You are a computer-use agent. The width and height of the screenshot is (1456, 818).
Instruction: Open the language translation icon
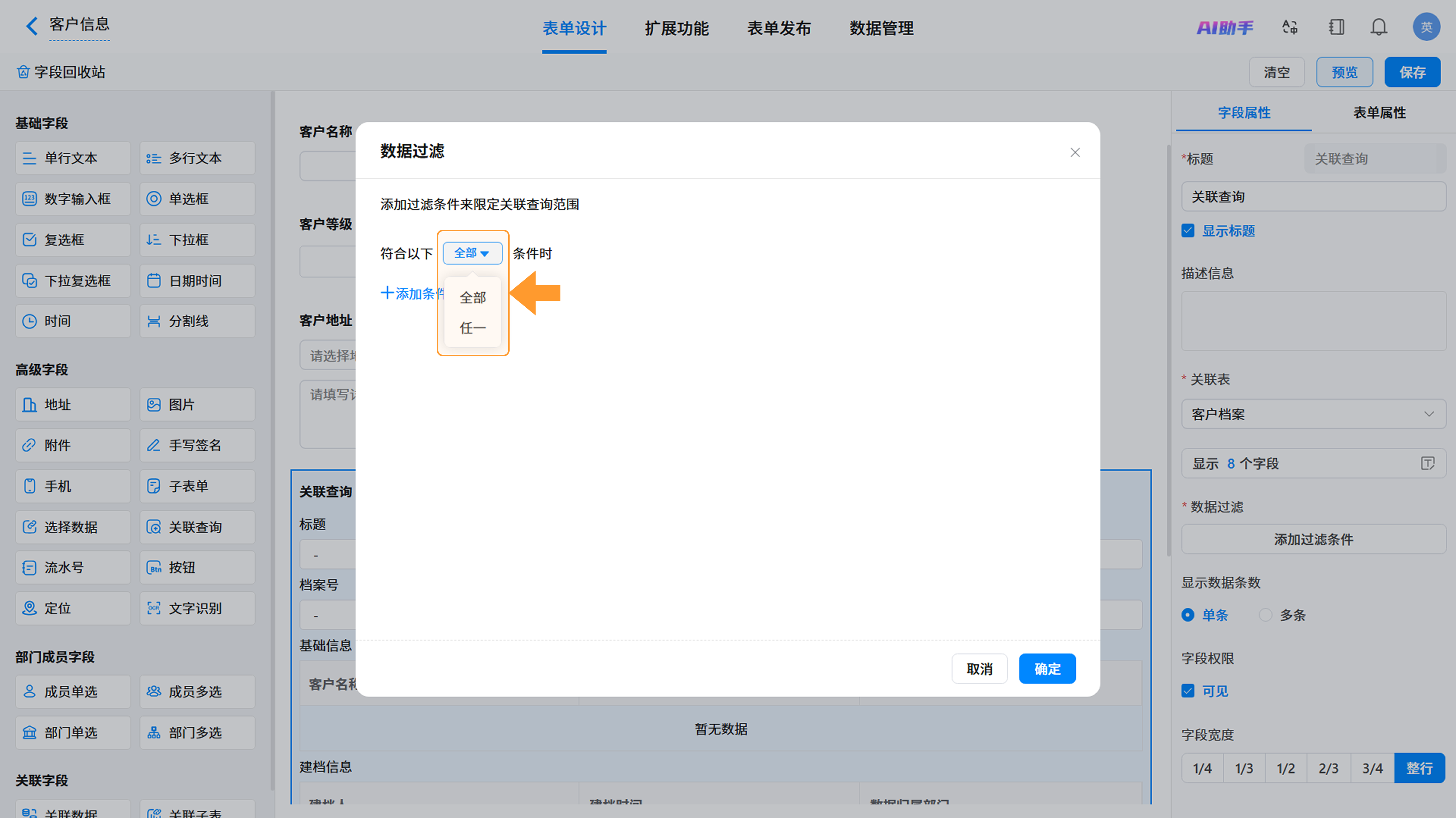click(1290, 27)
